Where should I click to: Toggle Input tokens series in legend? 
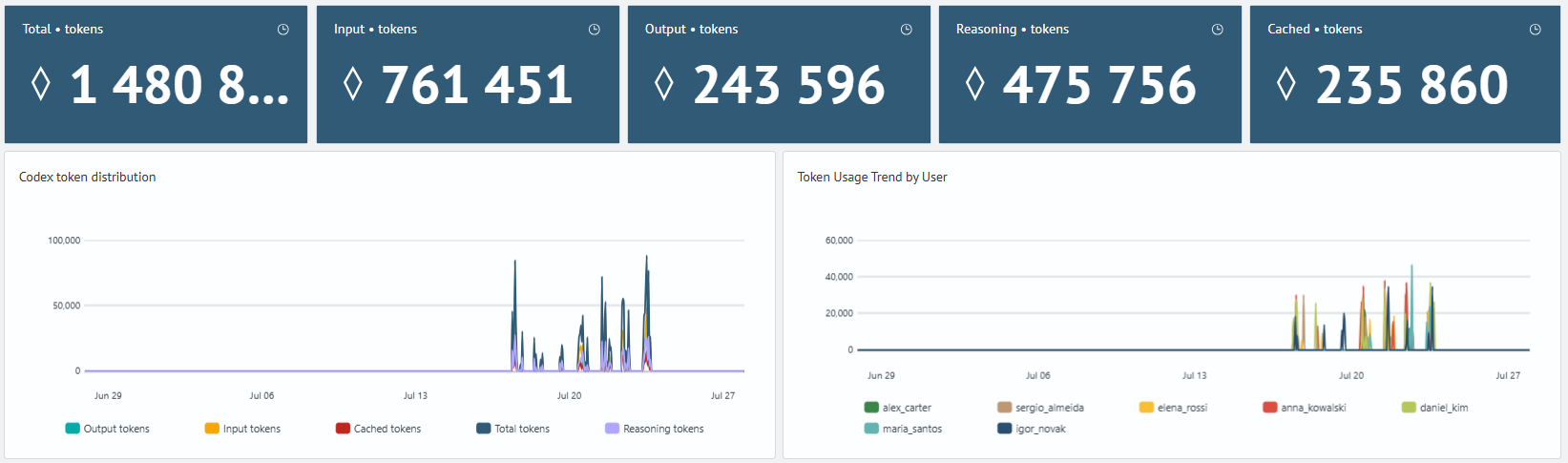pyautogui.click(x=242, y=429)
